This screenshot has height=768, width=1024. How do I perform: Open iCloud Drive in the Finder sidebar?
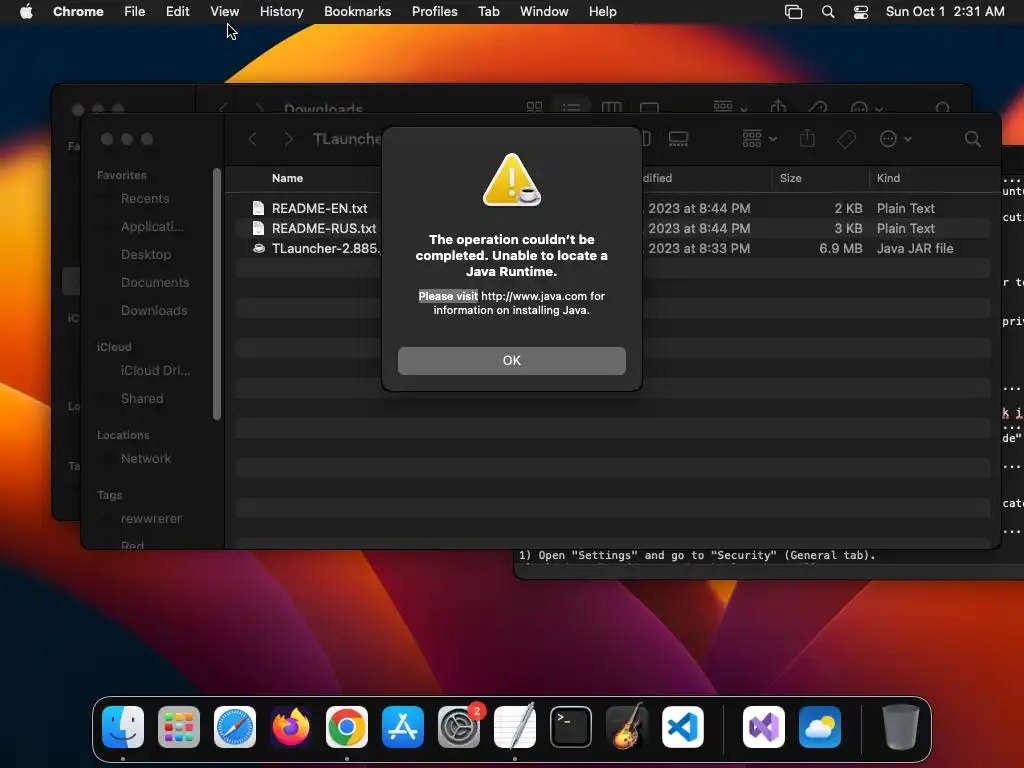(155, 370)
